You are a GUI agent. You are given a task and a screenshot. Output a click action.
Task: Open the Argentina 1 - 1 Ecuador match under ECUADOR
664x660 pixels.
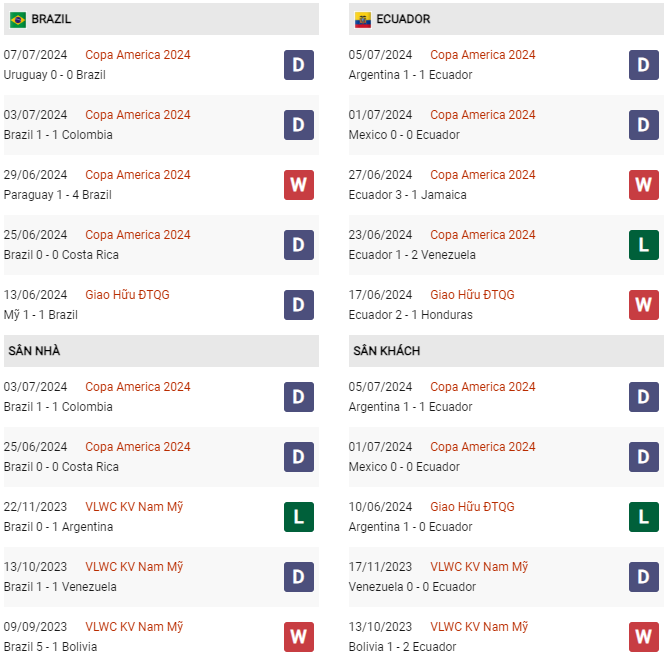click(x=410, y=75)
